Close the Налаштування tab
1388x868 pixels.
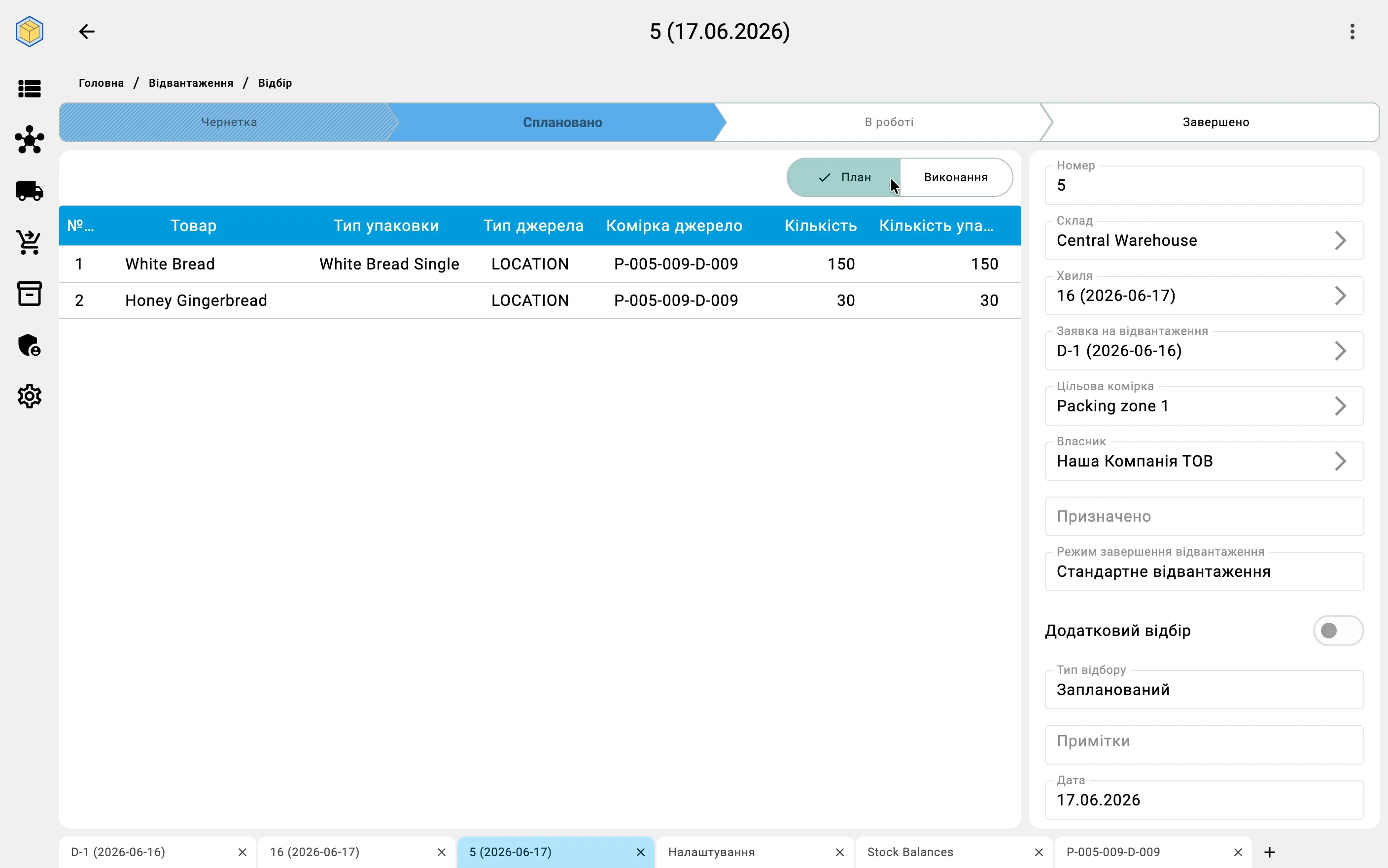(x=839, y=853)
